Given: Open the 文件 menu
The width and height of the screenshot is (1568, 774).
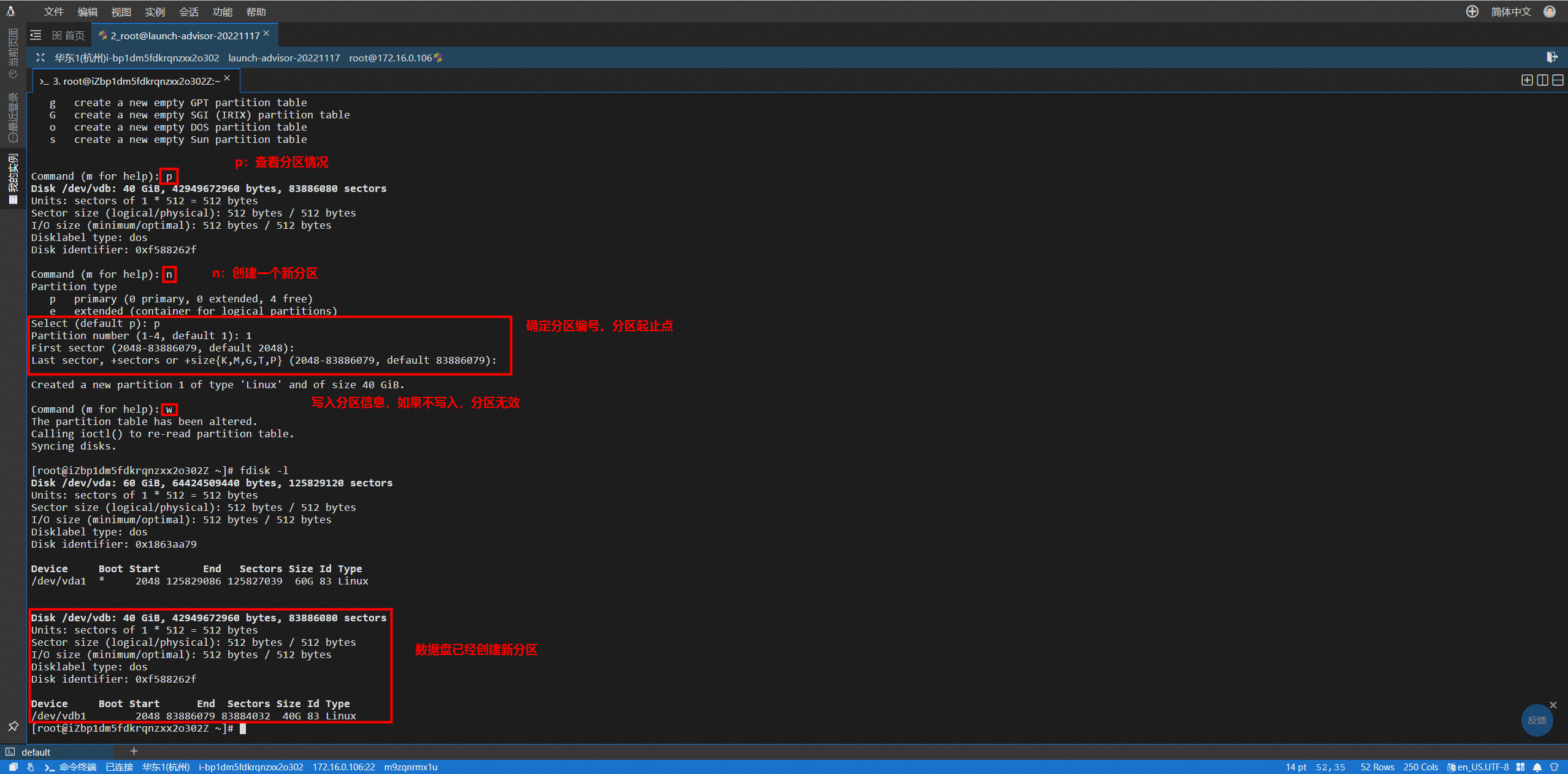Looking at the screenshot, I should click(x=53, y=12).
